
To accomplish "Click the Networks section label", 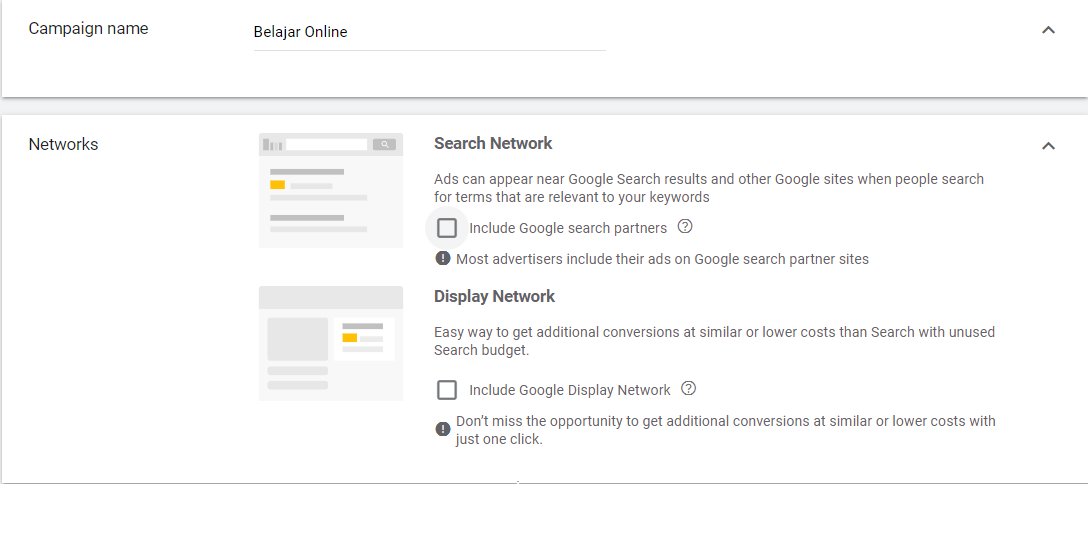I will [x=63, y=144].
